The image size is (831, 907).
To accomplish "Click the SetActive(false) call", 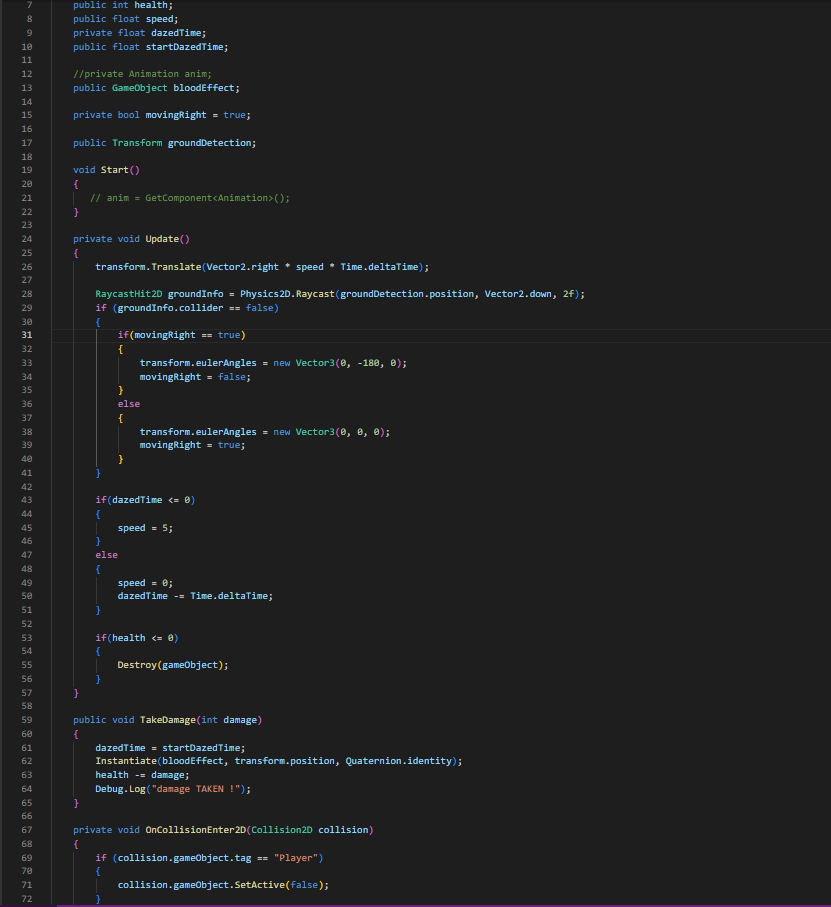I will point(289,885).
